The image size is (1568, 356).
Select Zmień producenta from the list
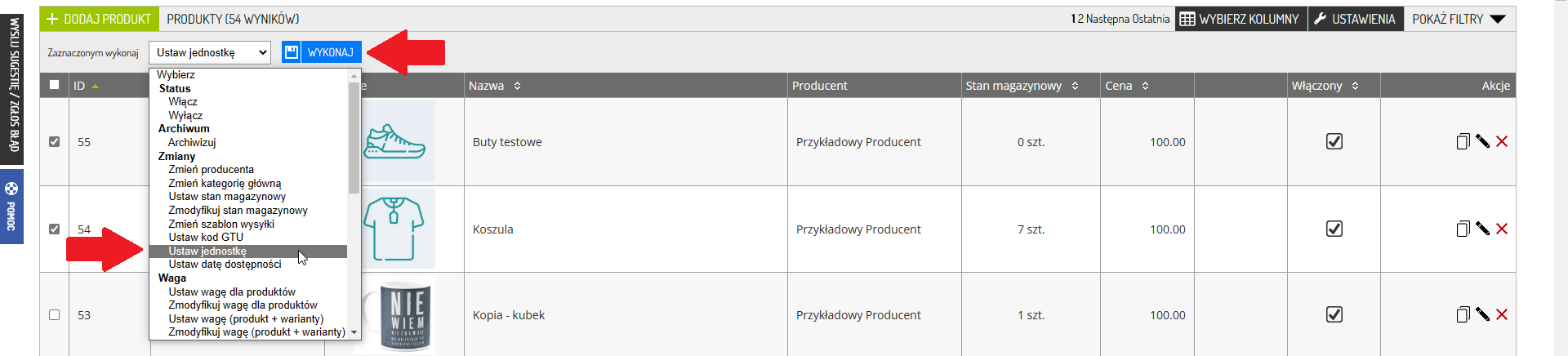coord(211,170)
